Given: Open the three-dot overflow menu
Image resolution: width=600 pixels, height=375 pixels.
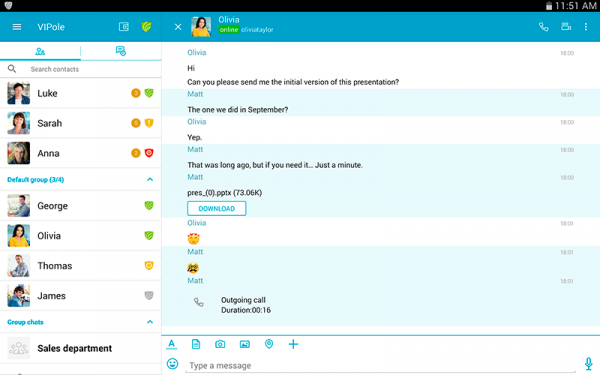Looking at the screenshot, I should tap(585, 27).
